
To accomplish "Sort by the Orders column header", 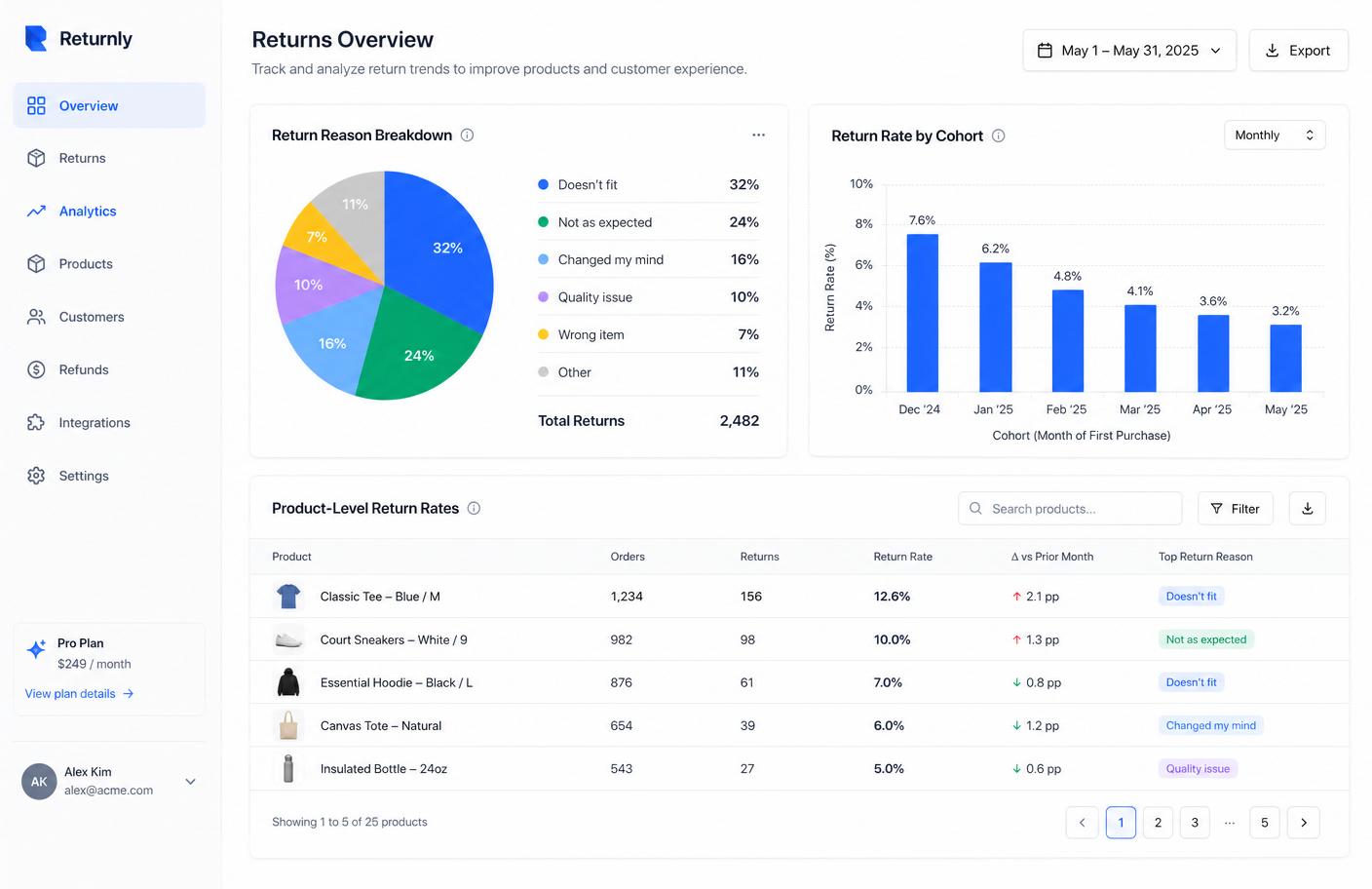I will (628, 557).
